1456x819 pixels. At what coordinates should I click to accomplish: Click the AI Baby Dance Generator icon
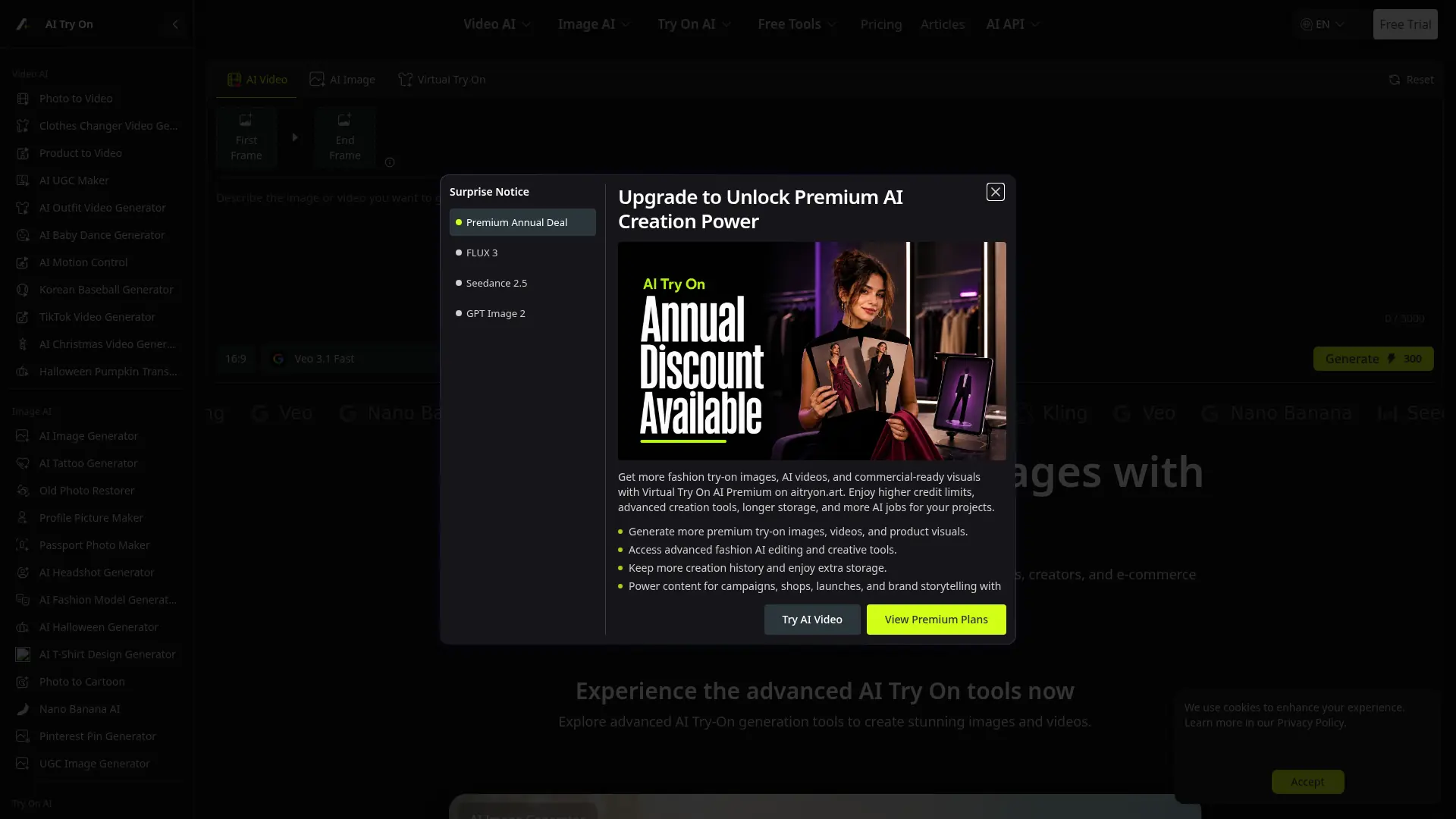pos(23,235)
